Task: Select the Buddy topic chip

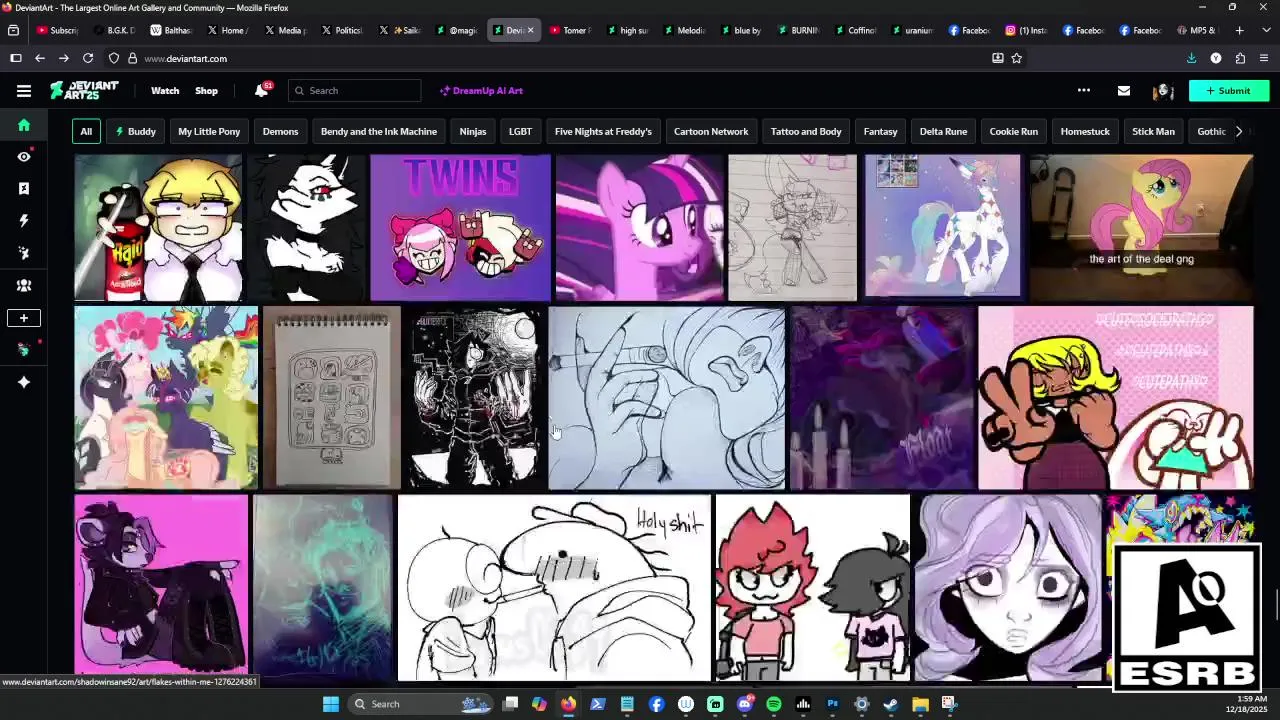Action: click(136, 131)
